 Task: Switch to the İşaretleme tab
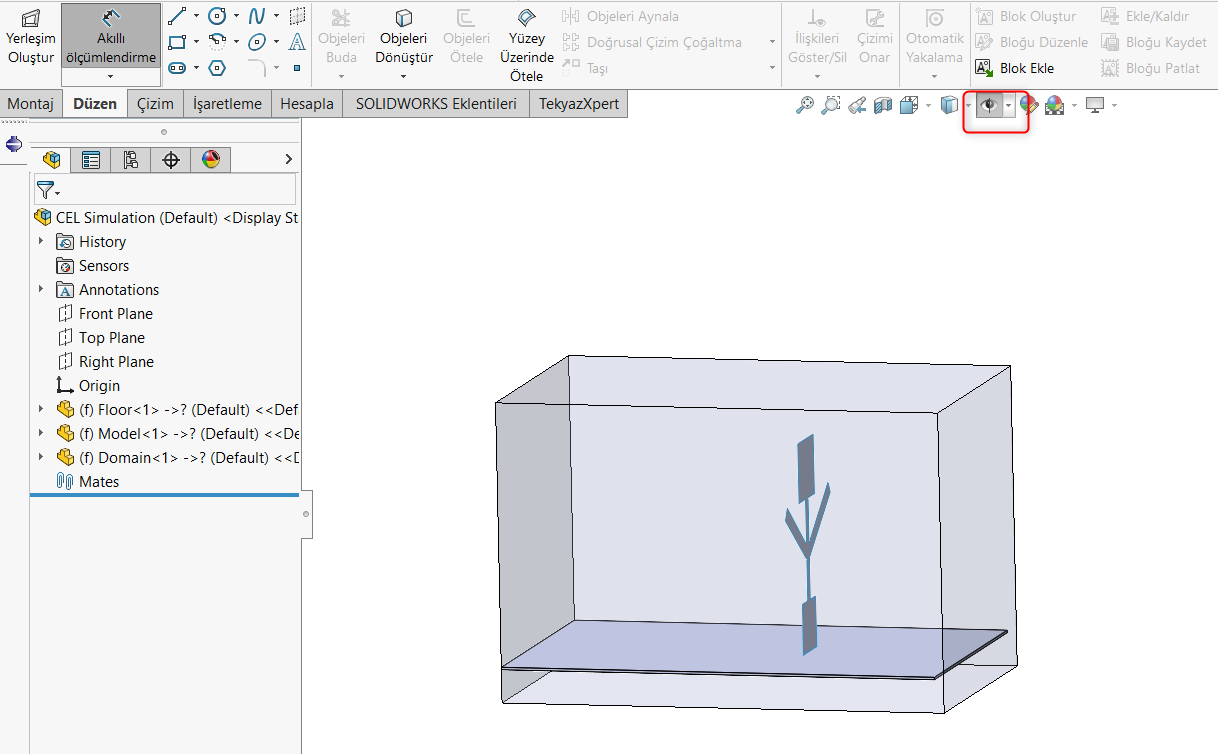(x=228, y=104)
